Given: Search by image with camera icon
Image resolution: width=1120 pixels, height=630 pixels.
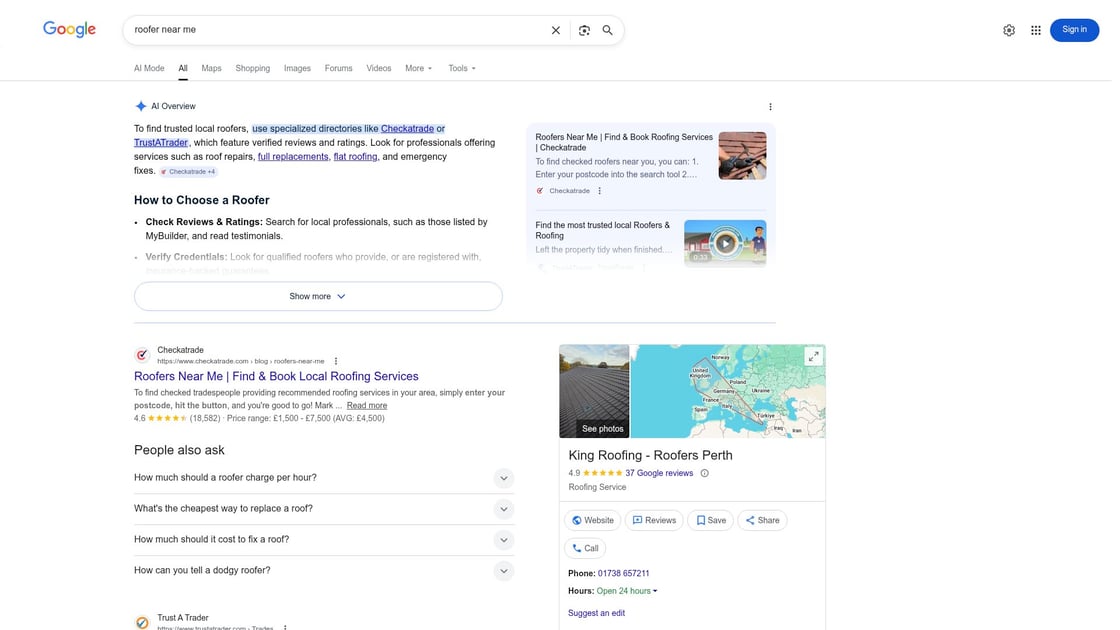Looking at the screenshot, I should point(584,30).
